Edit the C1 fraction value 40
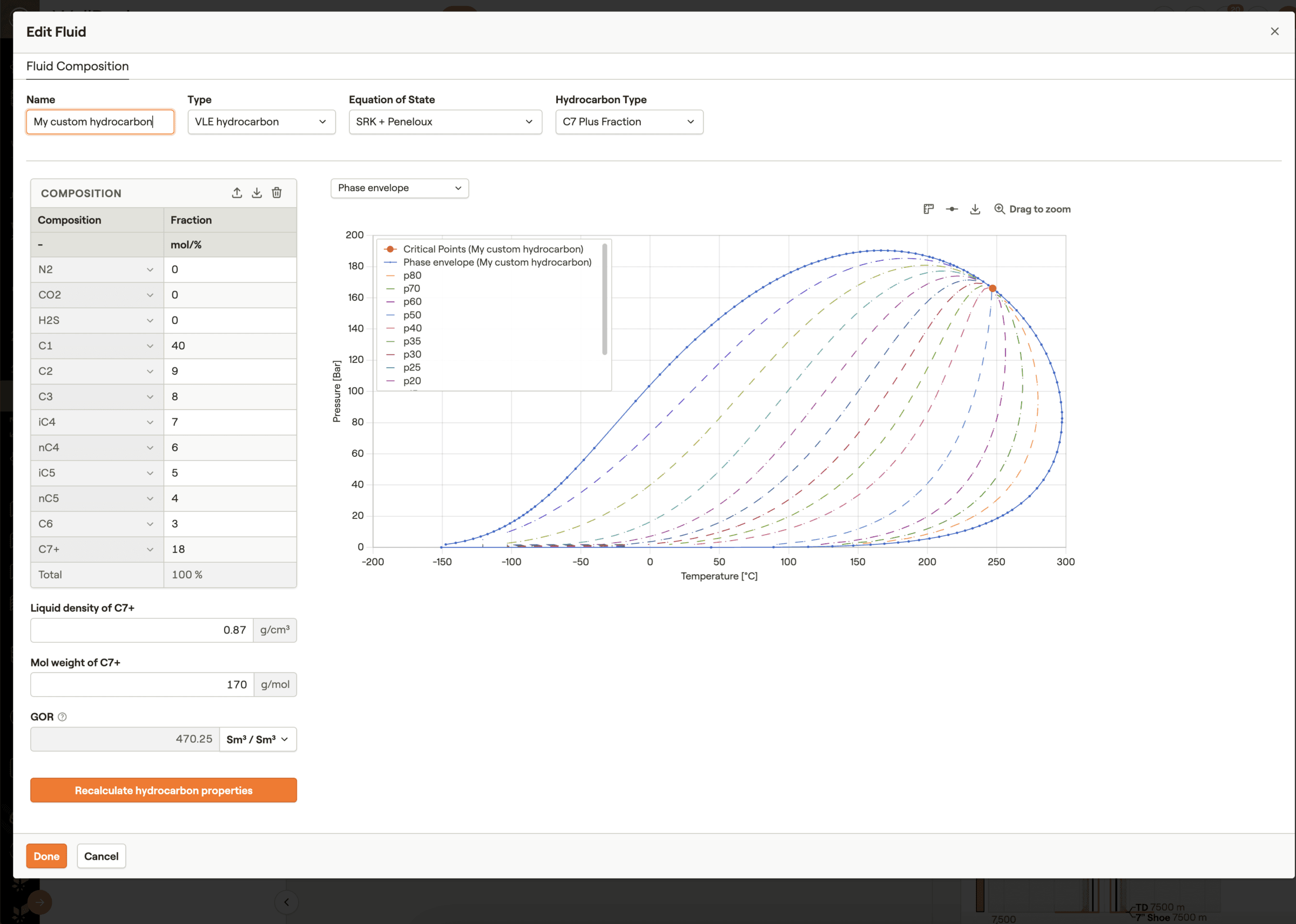Screen dimensions: 1296x924 231,346
